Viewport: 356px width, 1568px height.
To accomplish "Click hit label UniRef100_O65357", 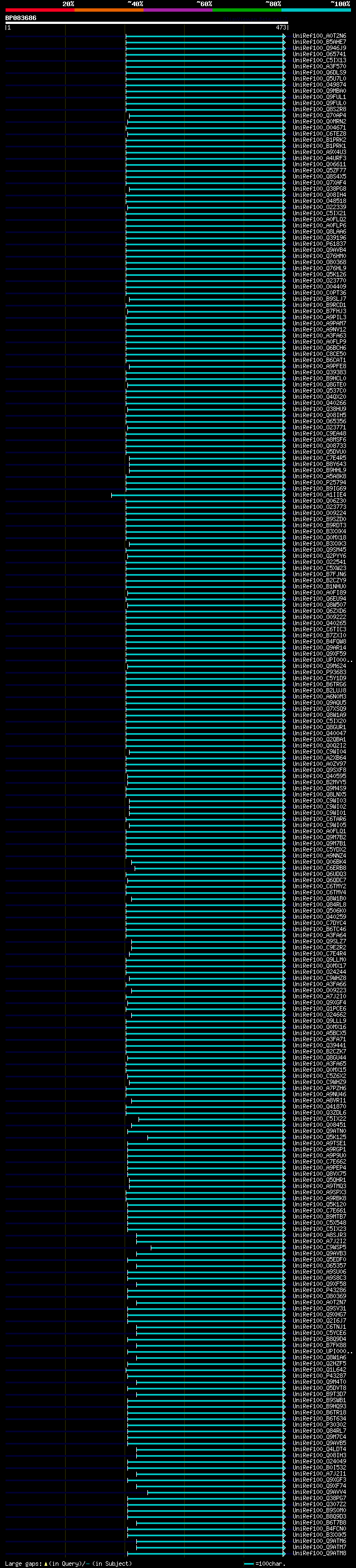I will 319,1265.
